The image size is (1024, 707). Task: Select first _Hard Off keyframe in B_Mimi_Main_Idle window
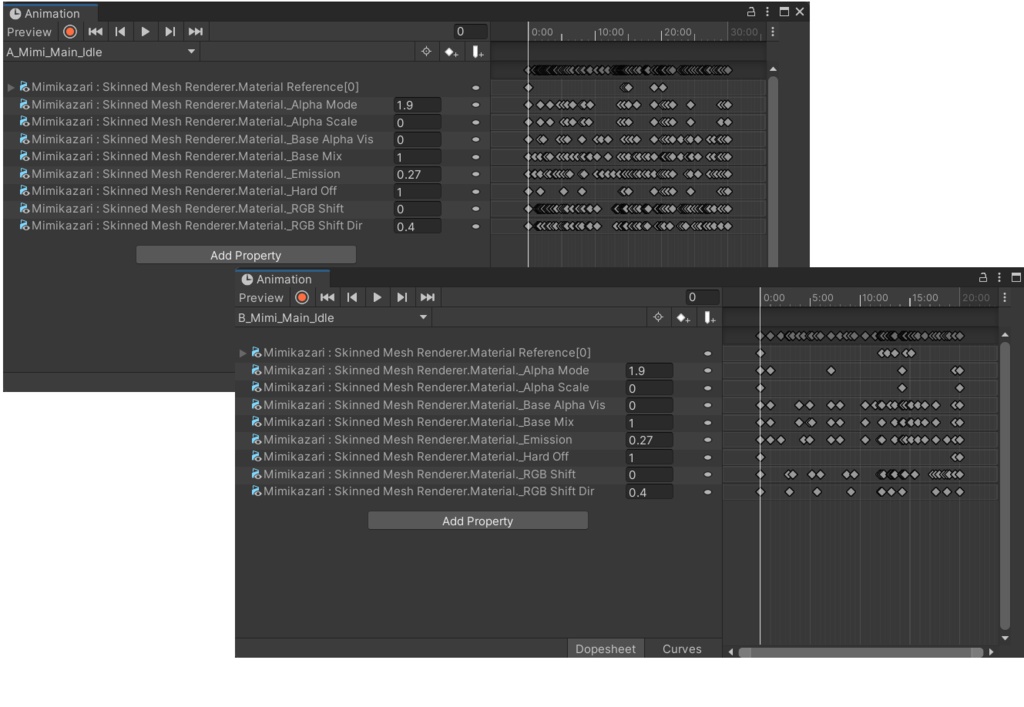[760, 457]
